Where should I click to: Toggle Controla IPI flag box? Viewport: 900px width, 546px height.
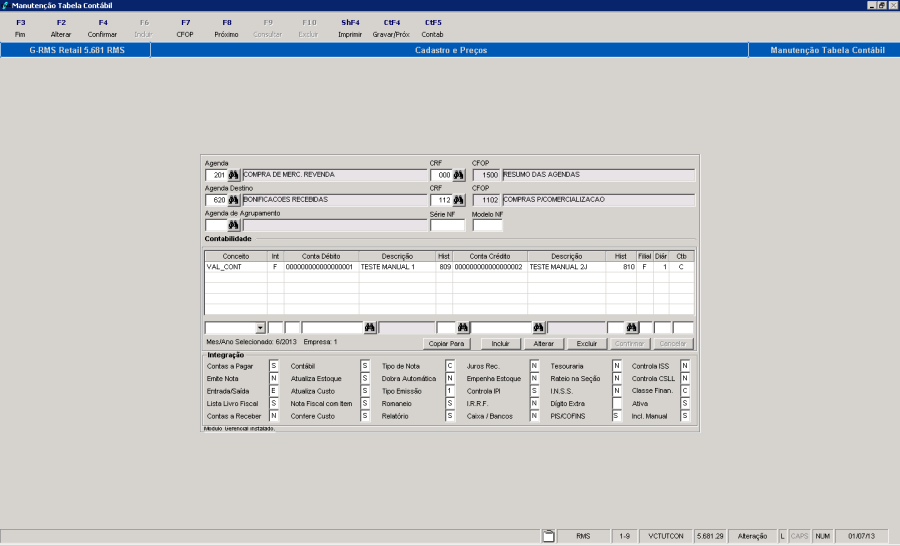(x=534, y=391)
